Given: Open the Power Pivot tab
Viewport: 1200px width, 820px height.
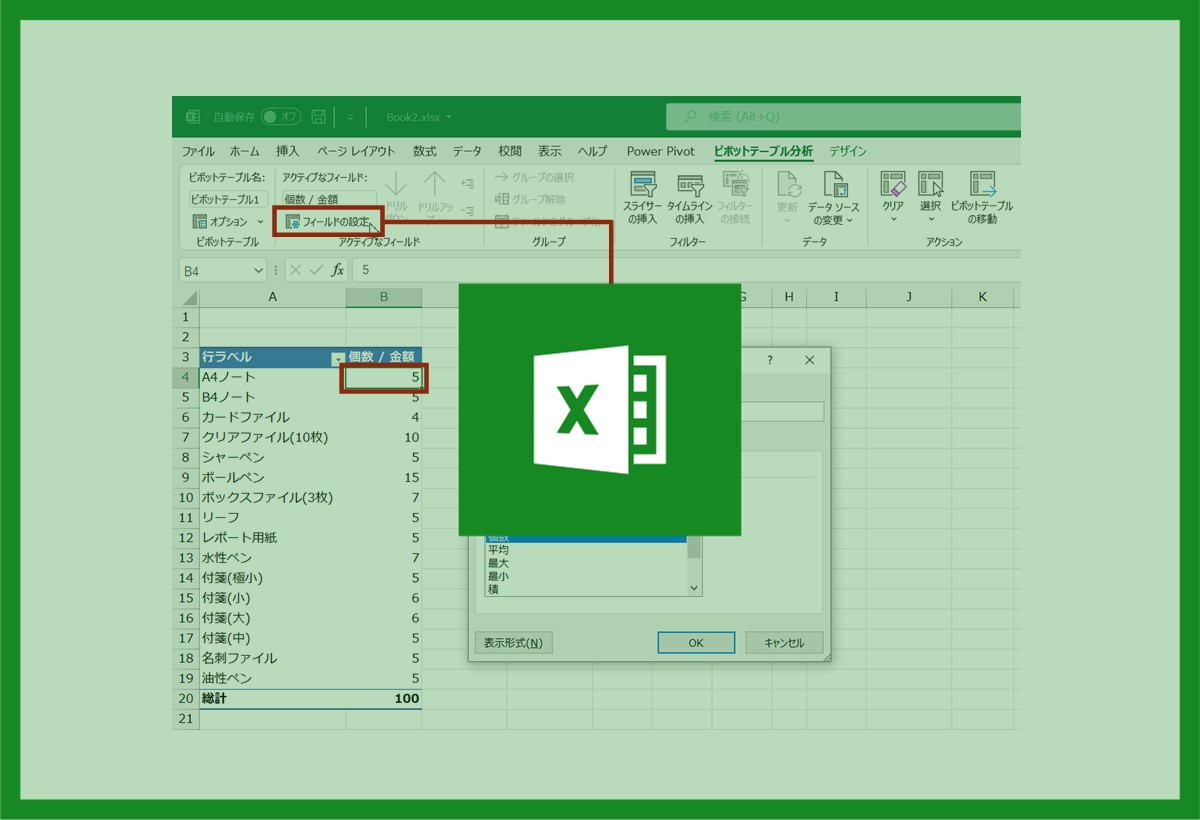Looking at the screenshot, I should (660, 151).
